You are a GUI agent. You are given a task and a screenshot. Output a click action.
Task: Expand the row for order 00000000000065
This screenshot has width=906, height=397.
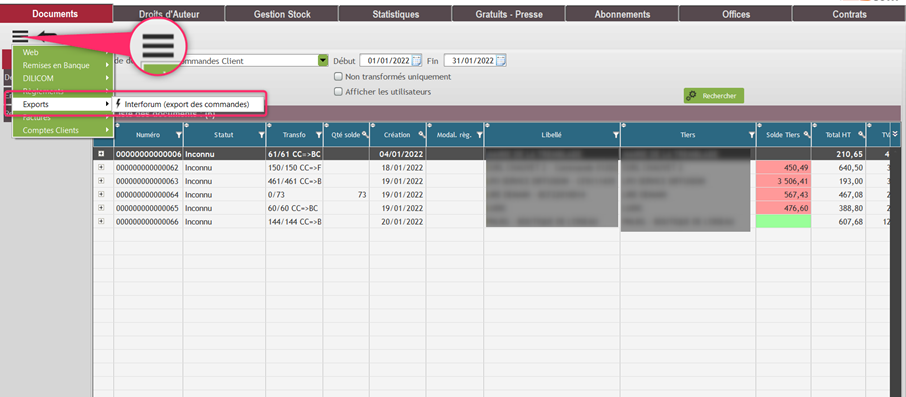[101, 207]
